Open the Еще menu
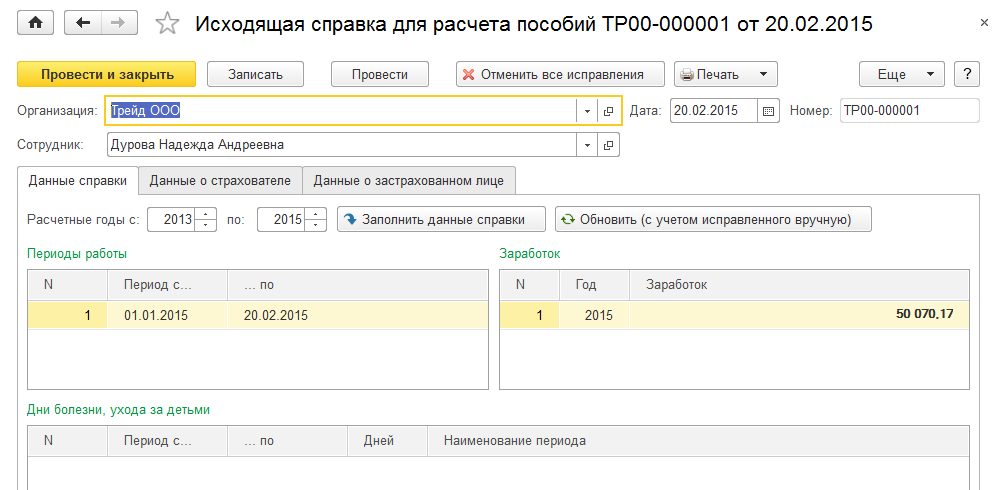The image size is (998, 490). [x=901, y=74]
